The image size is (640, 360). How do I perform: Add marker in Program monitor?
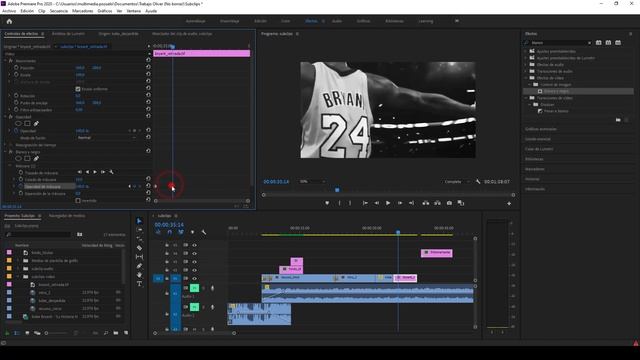click(x=327, y=203)
